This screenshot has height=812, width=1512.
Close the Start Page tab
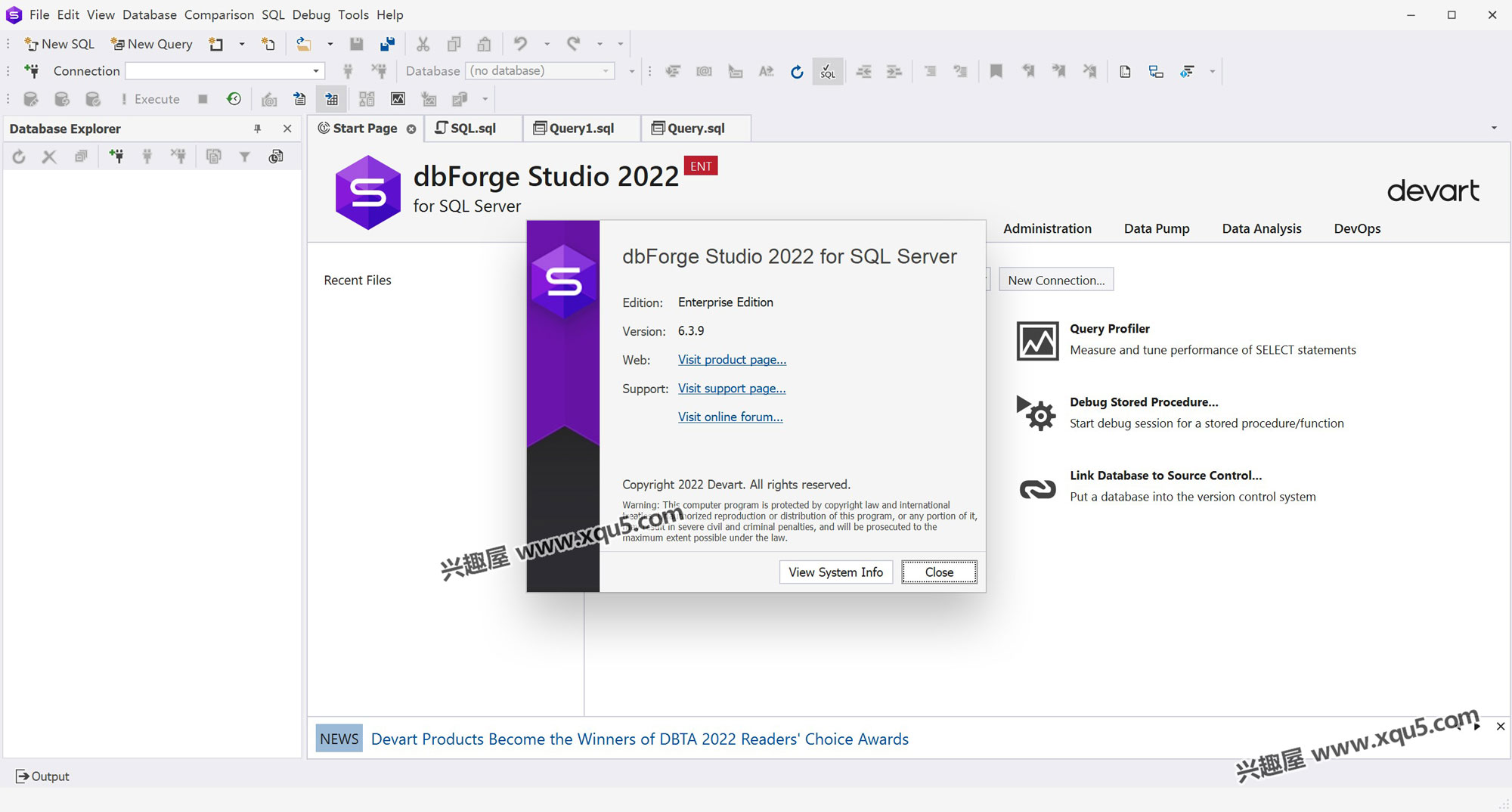(411, 129)
